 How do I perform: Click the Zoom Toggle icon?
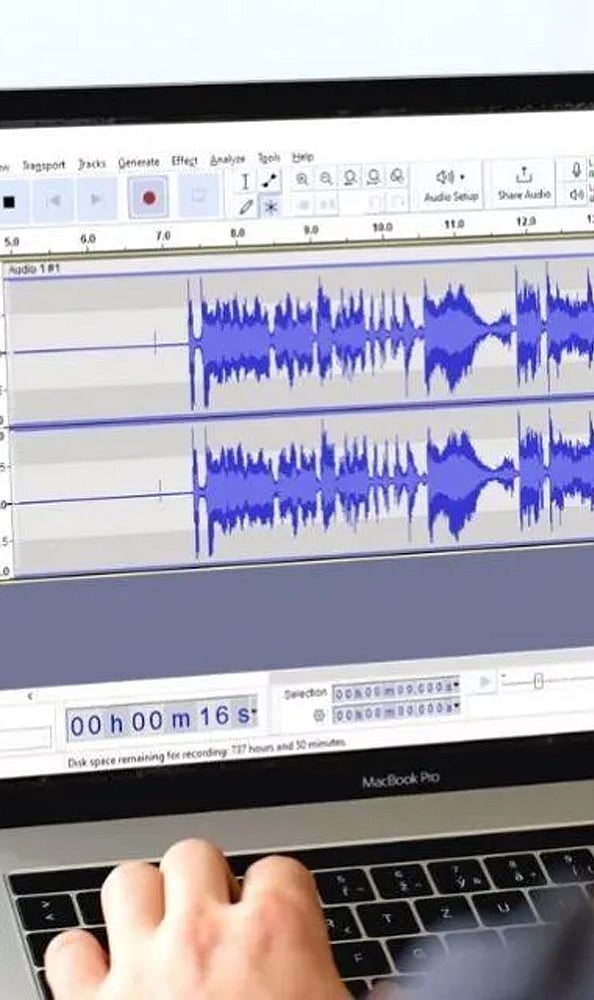click(397, 176)
